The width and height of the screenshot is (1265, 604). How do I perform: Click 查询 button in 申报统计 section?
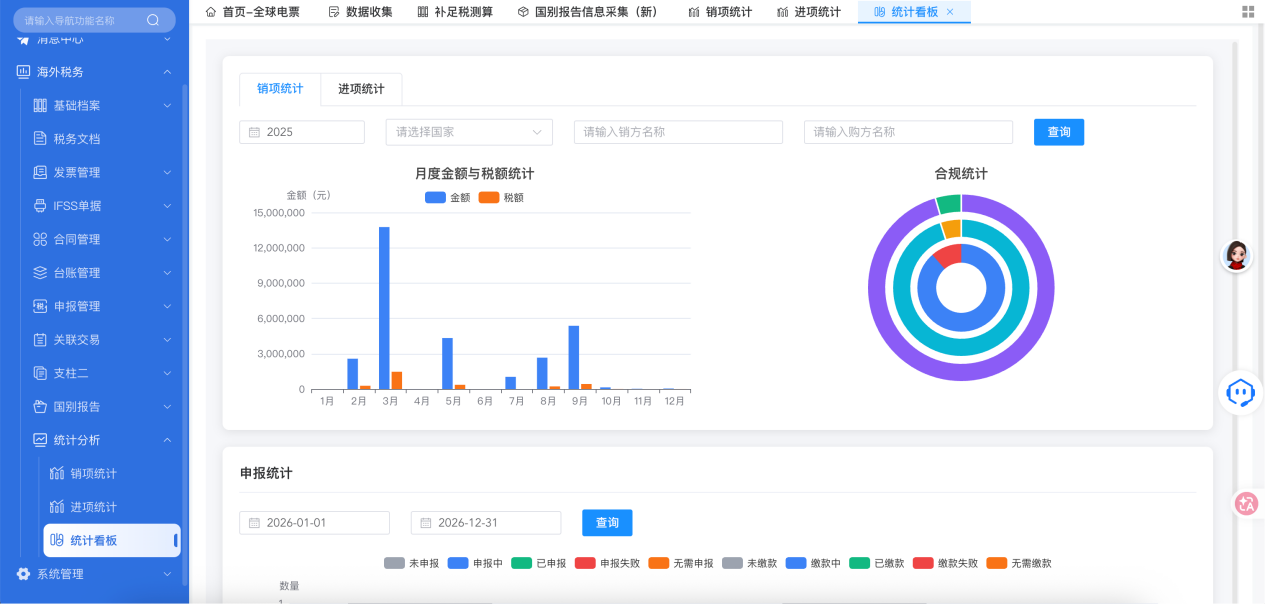coord(607,523)
